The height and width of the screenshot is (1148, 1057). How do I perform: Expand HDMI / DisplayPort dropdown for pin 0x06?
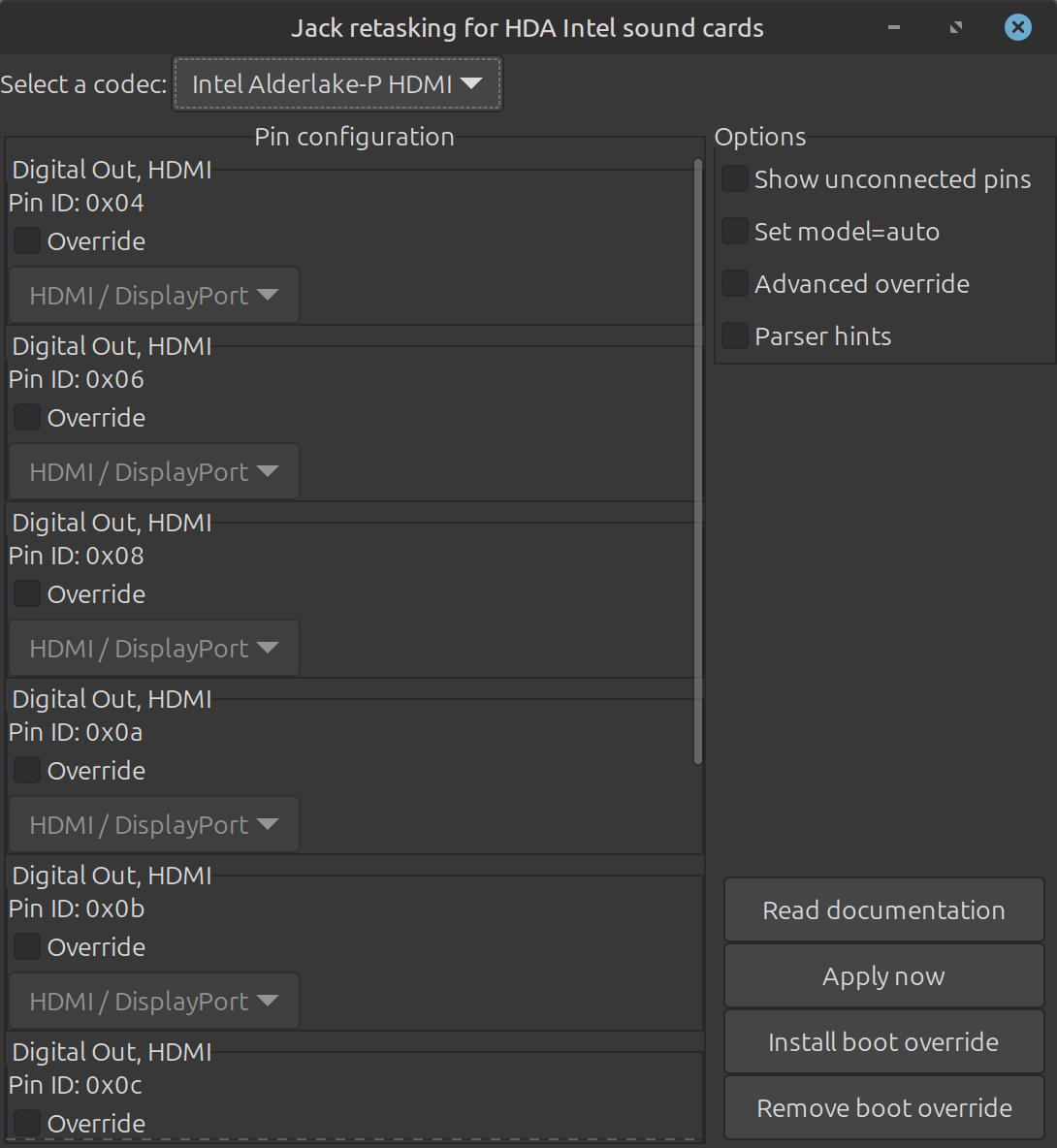tap(154, 472)
